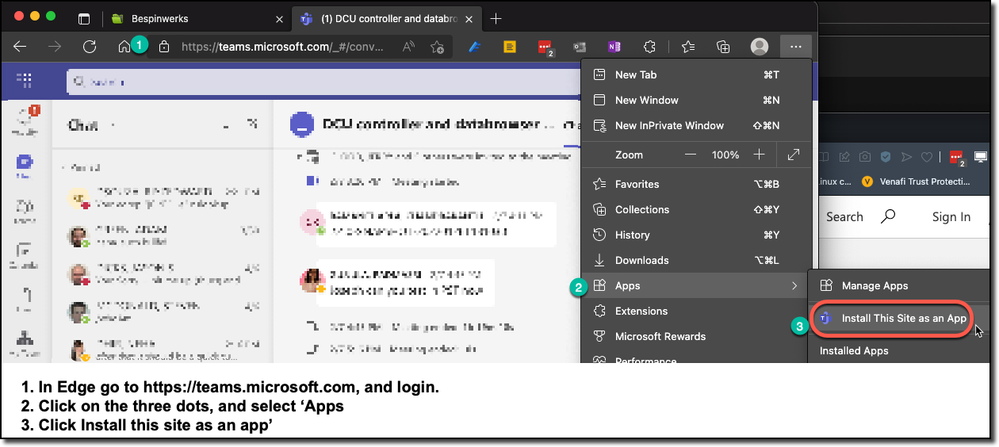
Task: Click the shield icon in background browser toolbar
Action: tap(885, 156)
